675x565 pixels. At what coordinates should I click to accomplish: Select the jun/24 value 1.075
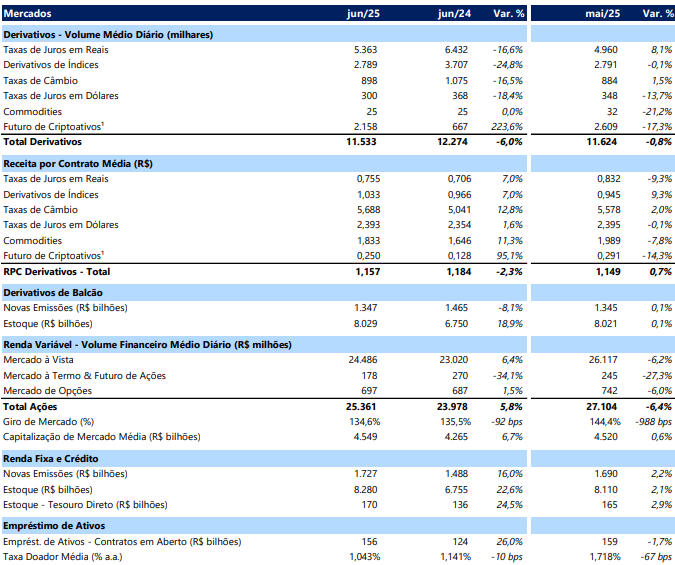click(456, 81)
